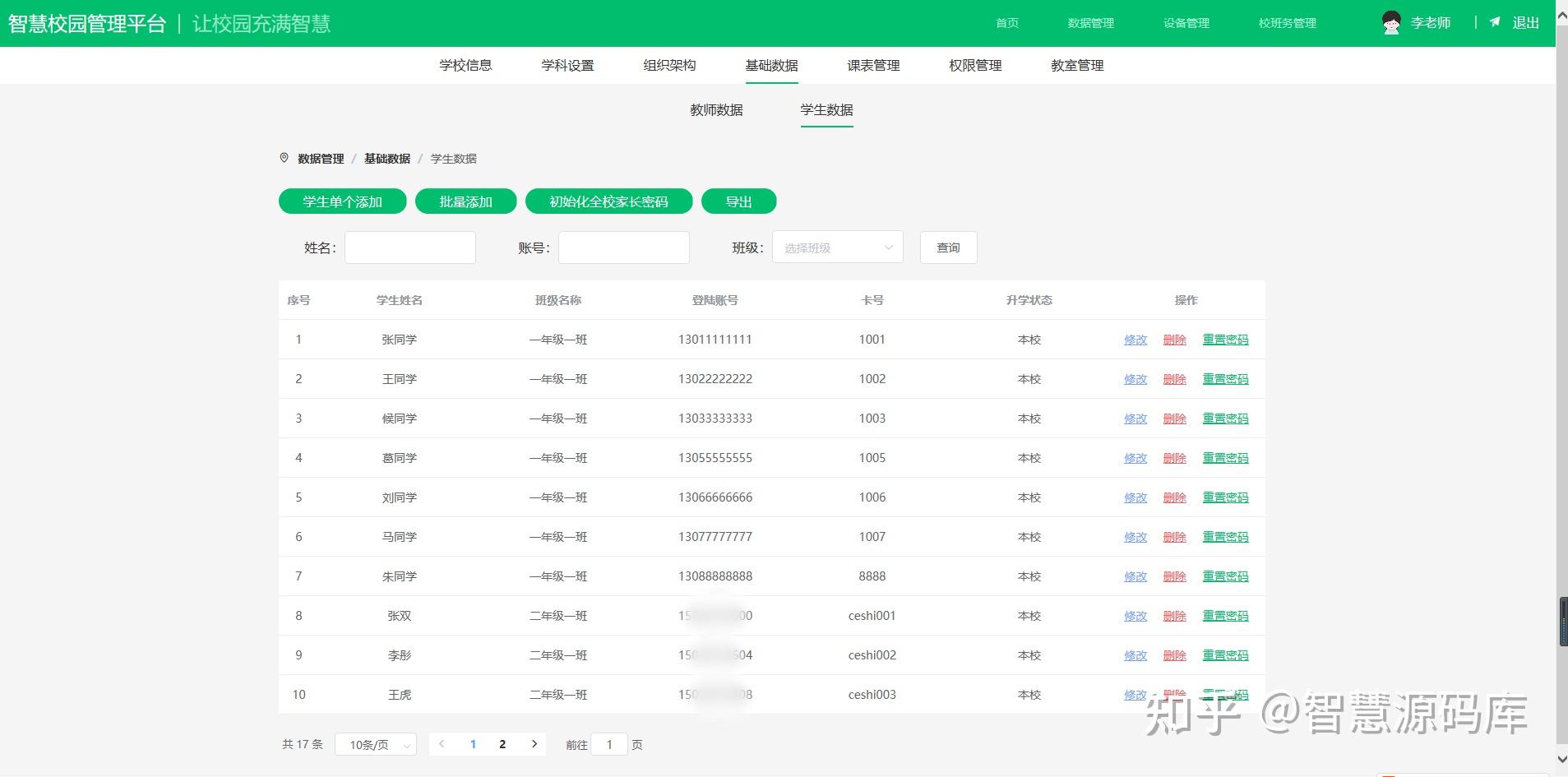The width and height of the screenshot is (1568, 777).
Task: Select the 基础数据 tab
Action: (771, 65)
